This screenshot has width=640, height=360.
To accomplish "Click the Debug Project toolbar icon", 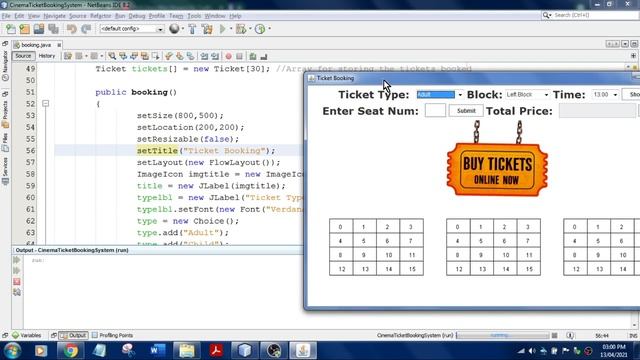I will tap(241, 29).
